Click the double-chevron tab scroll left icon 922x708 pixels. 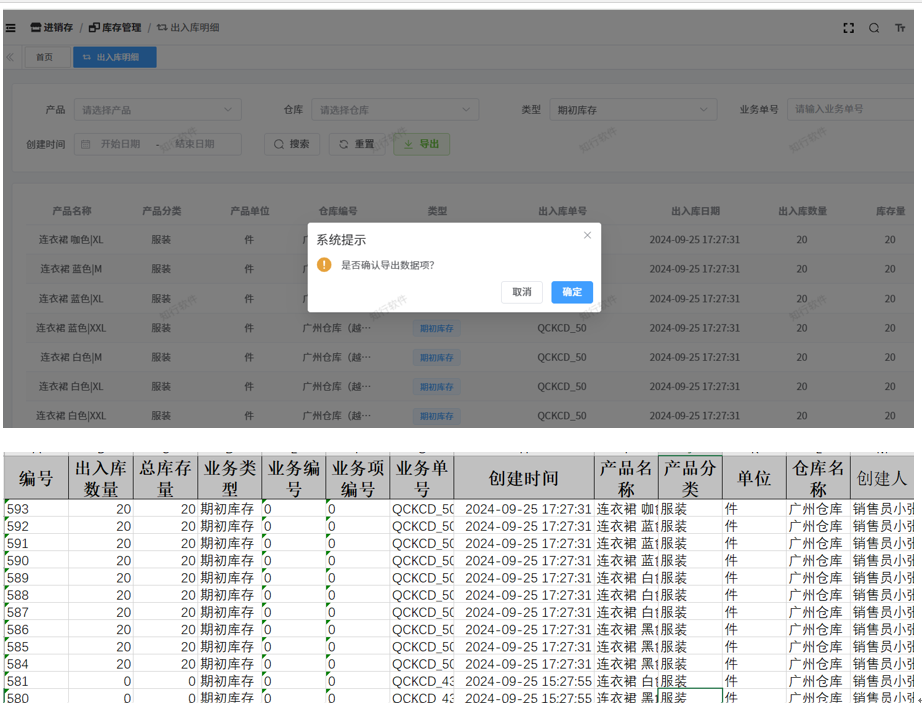(10, 57)
